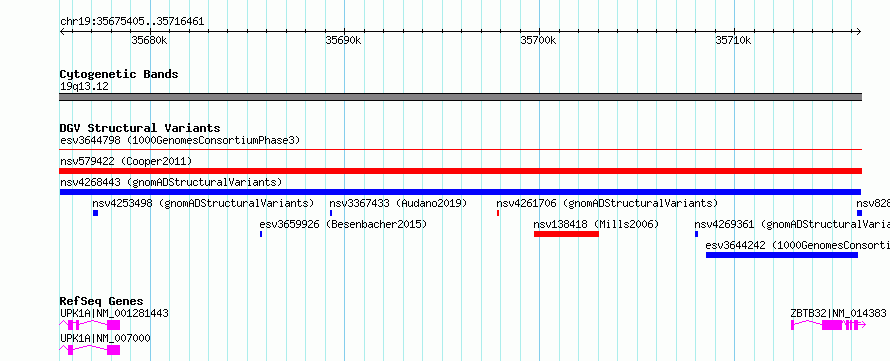This screenshot has width=890, height=361.
Task: Click the thin red esv3644798 variant line
Action: pos(460,150)
